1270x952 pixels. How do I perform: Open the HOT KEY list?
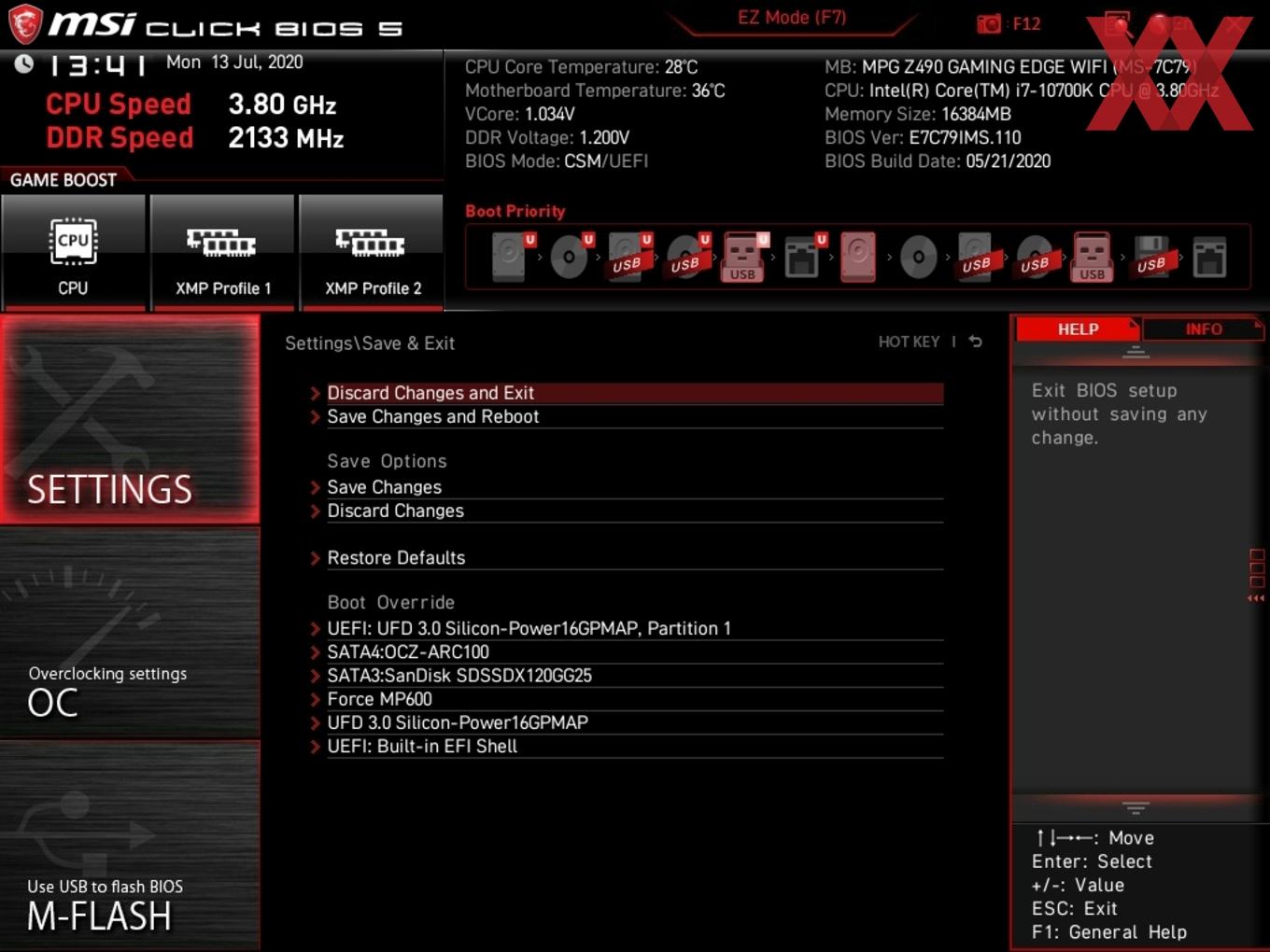pos(909,342)
